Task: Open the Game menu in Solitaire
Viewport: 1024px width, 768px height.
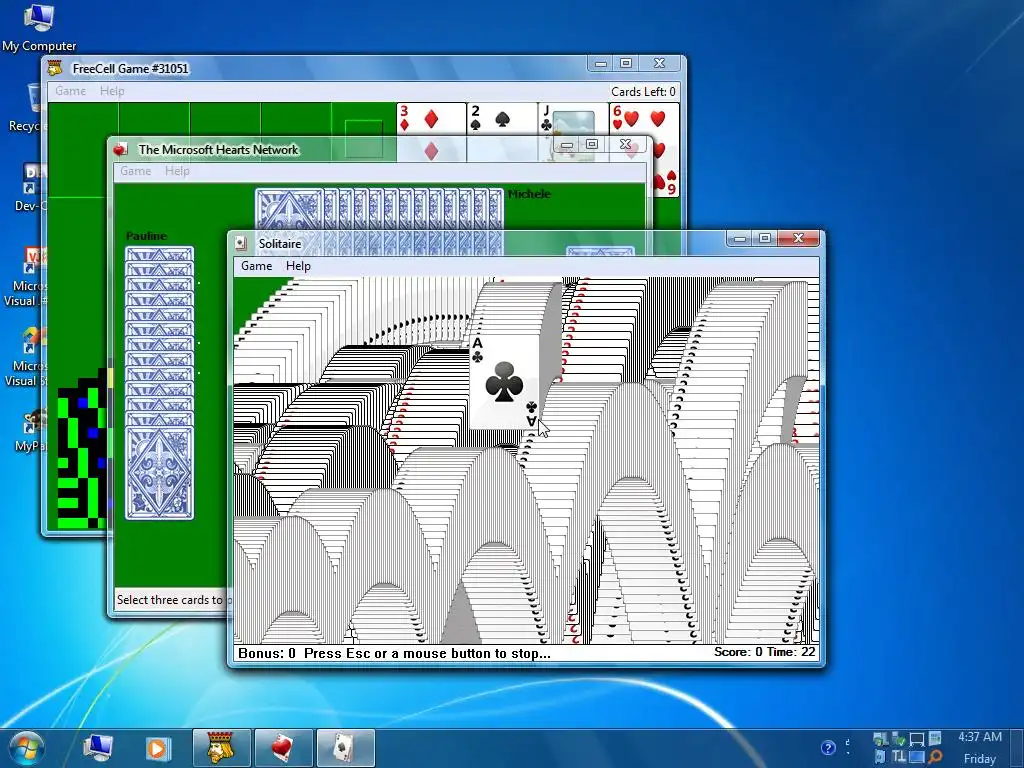Action: point(256,266)
